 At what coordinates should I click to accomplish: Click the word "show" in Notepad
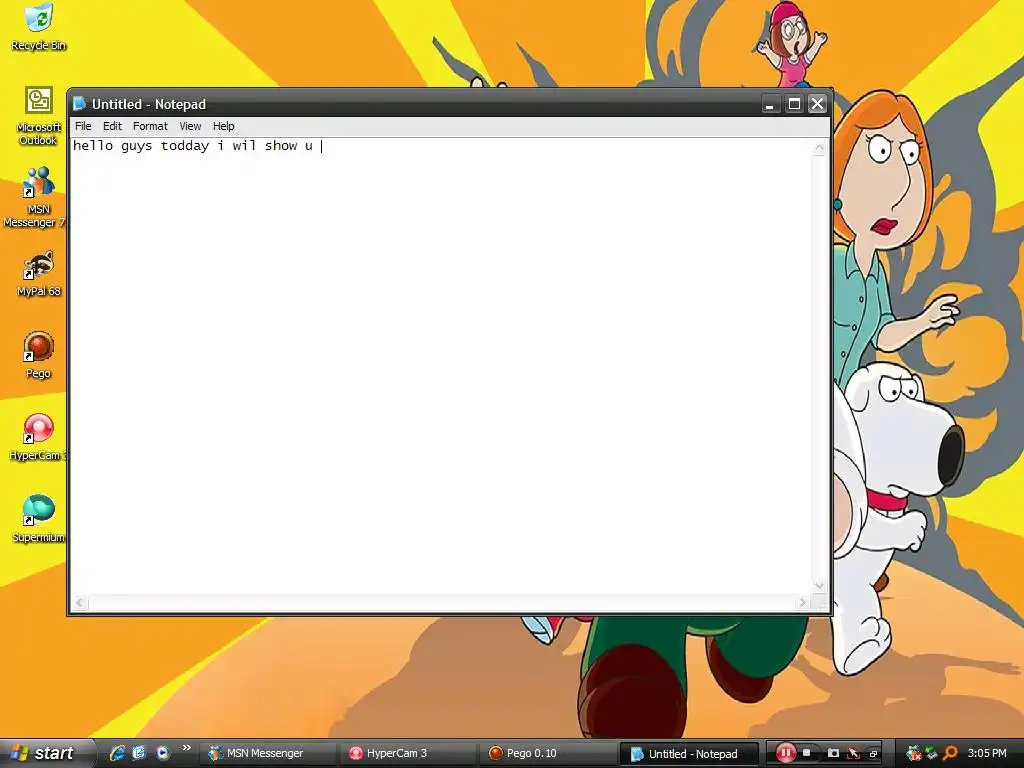tap(281, 146)
